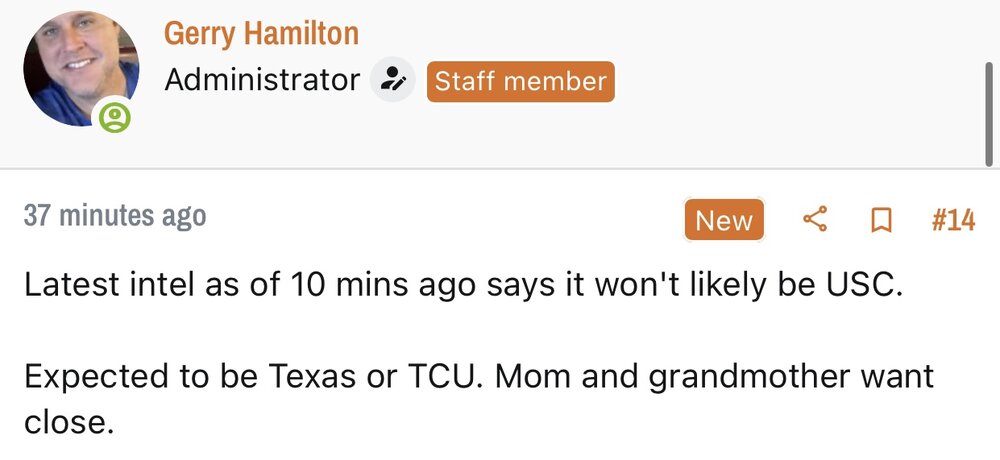The image size is (1000, 460).
Task: Click the word "close." ending the post
Action: (69, 422)
